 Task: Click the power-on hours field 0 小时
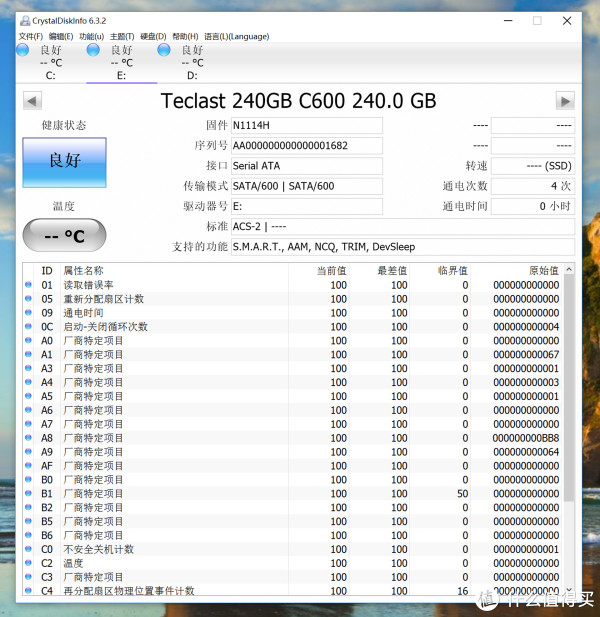tap(533, 206)
